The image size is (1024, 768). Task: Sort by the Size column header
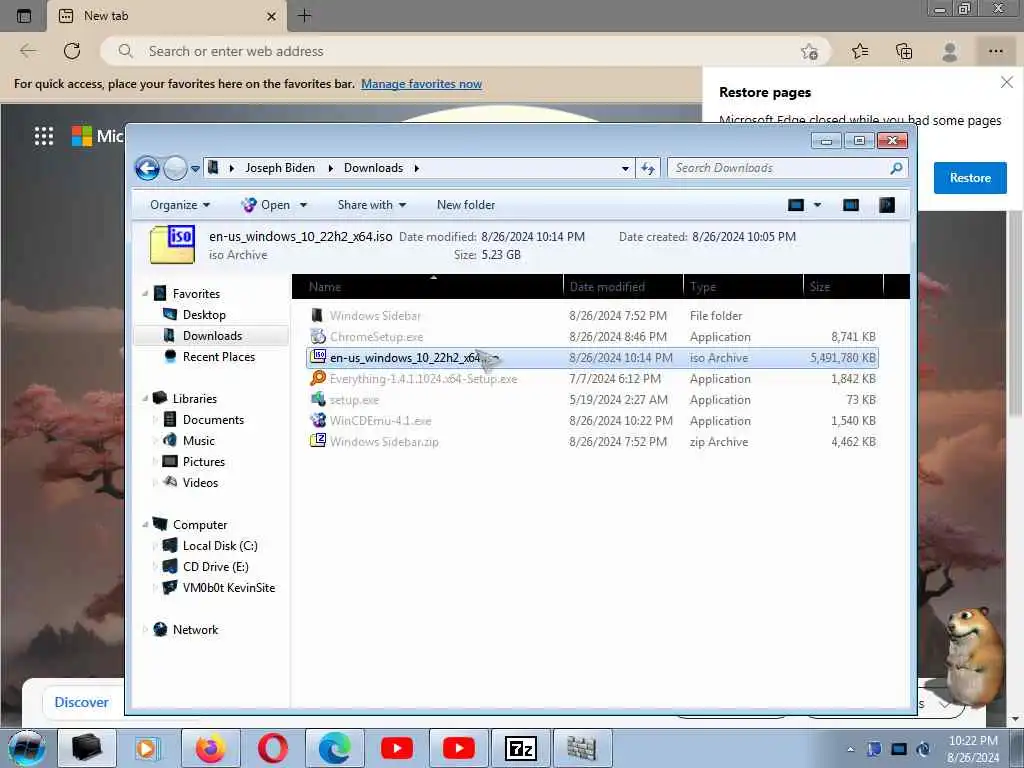click(843, 287)
